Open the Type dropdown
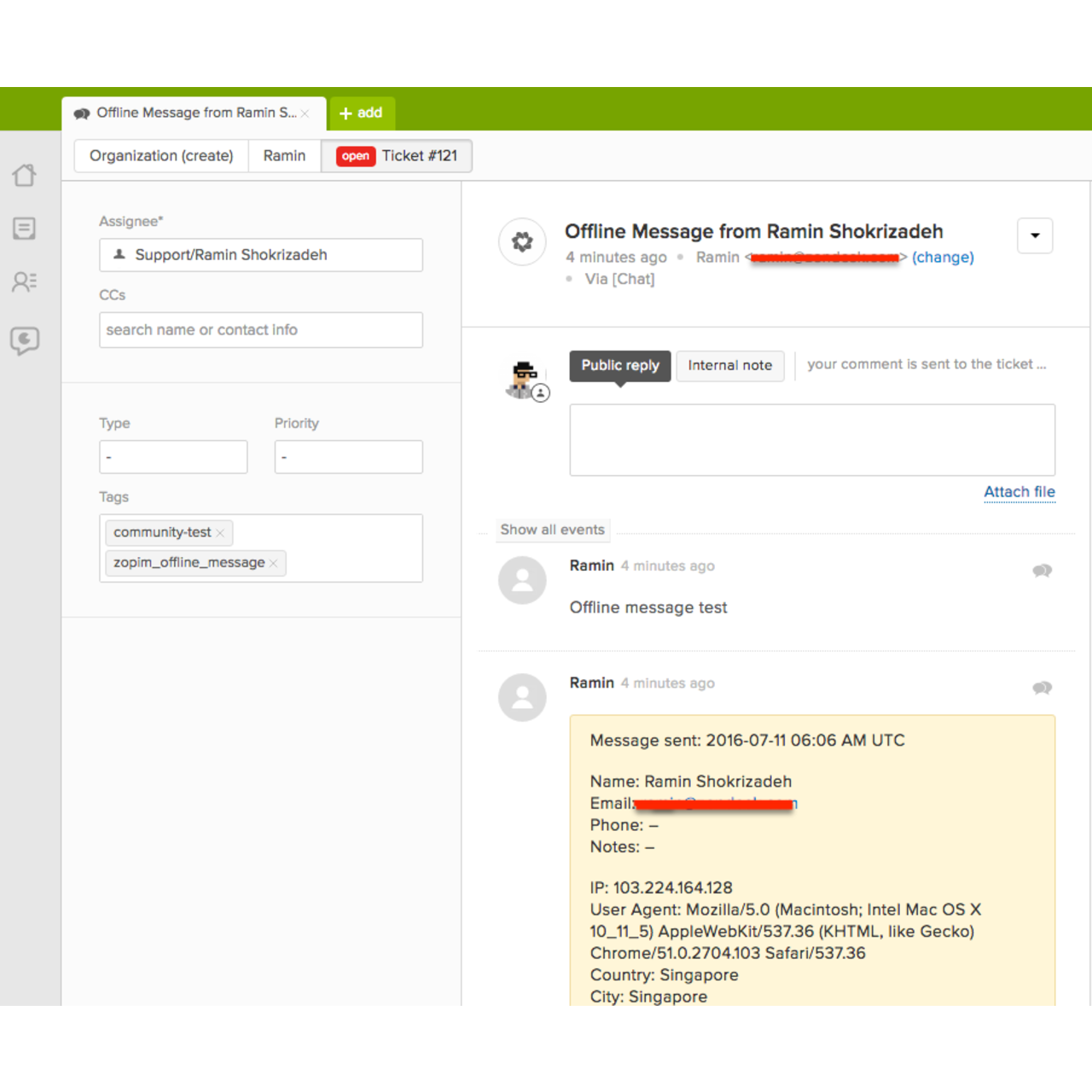The width and height of the screenshot is (1092, 1092). pyautogui.click(x=173, y=457)
